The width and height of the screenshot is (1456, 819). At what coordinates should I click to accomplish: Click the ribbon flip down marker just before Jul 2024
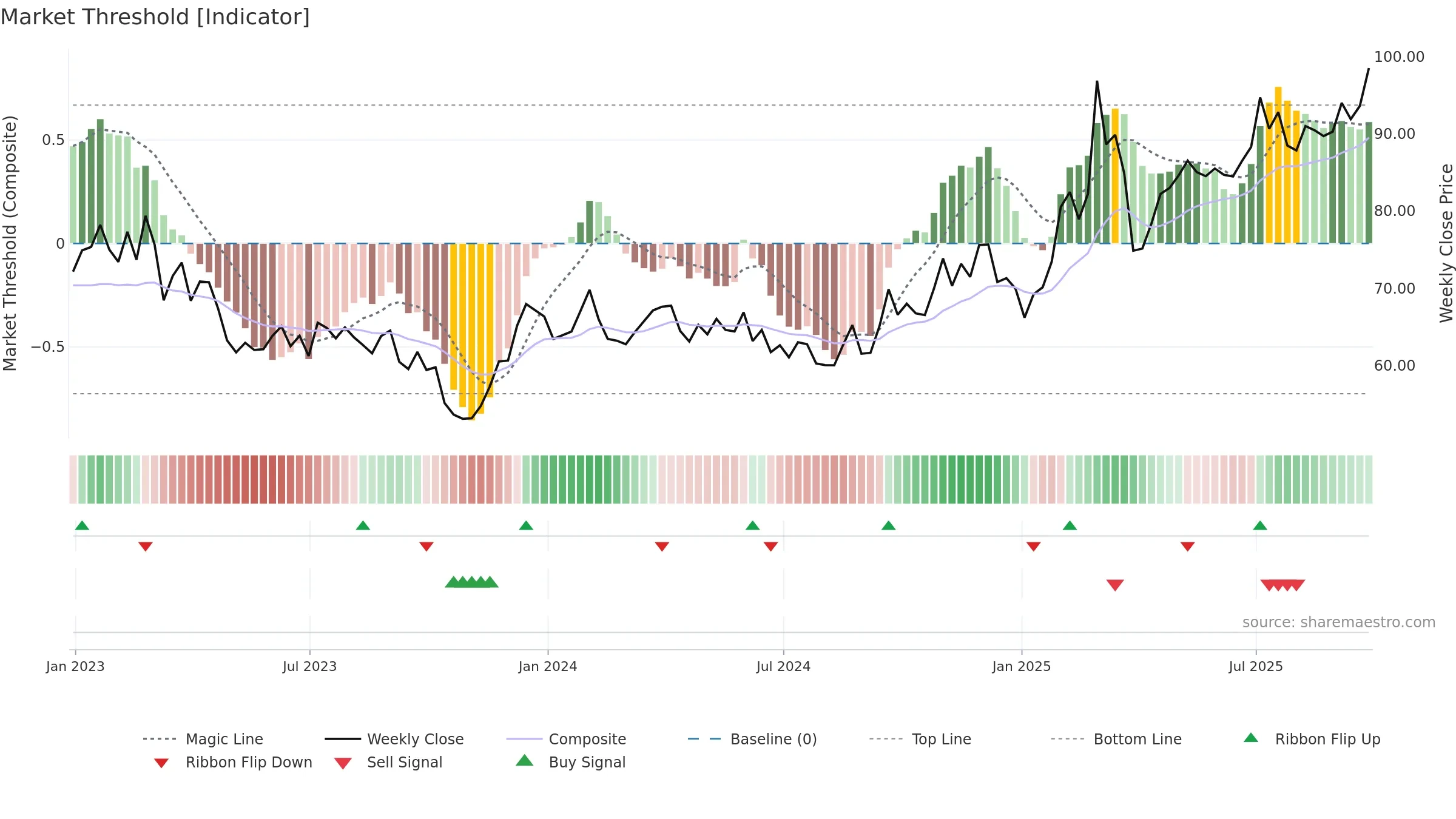(x=770, y=547)
